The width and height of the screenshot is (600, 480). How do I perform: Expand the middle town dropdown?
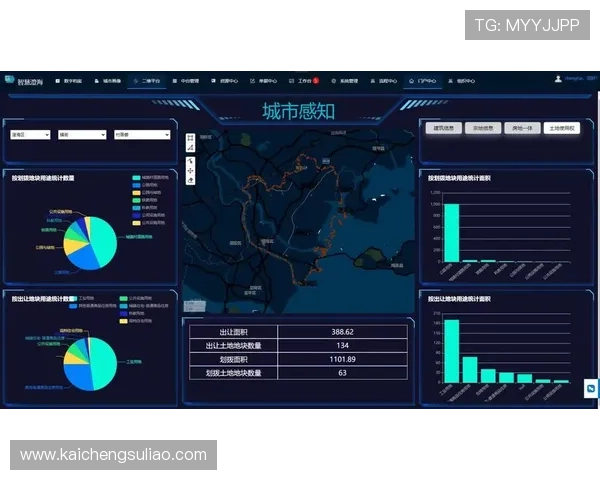(x=82, y=134)
